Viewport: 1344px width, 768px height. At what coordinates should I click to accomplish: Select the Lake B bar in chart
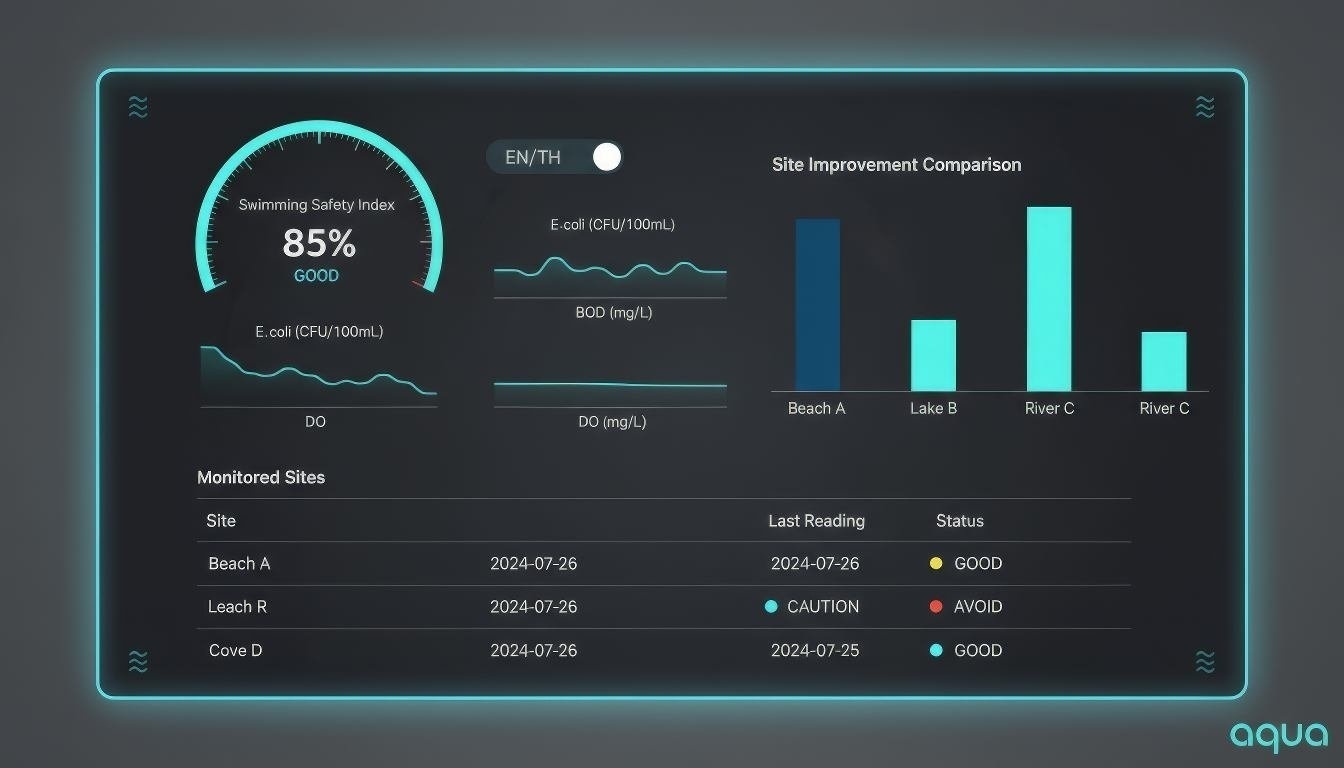933,355
